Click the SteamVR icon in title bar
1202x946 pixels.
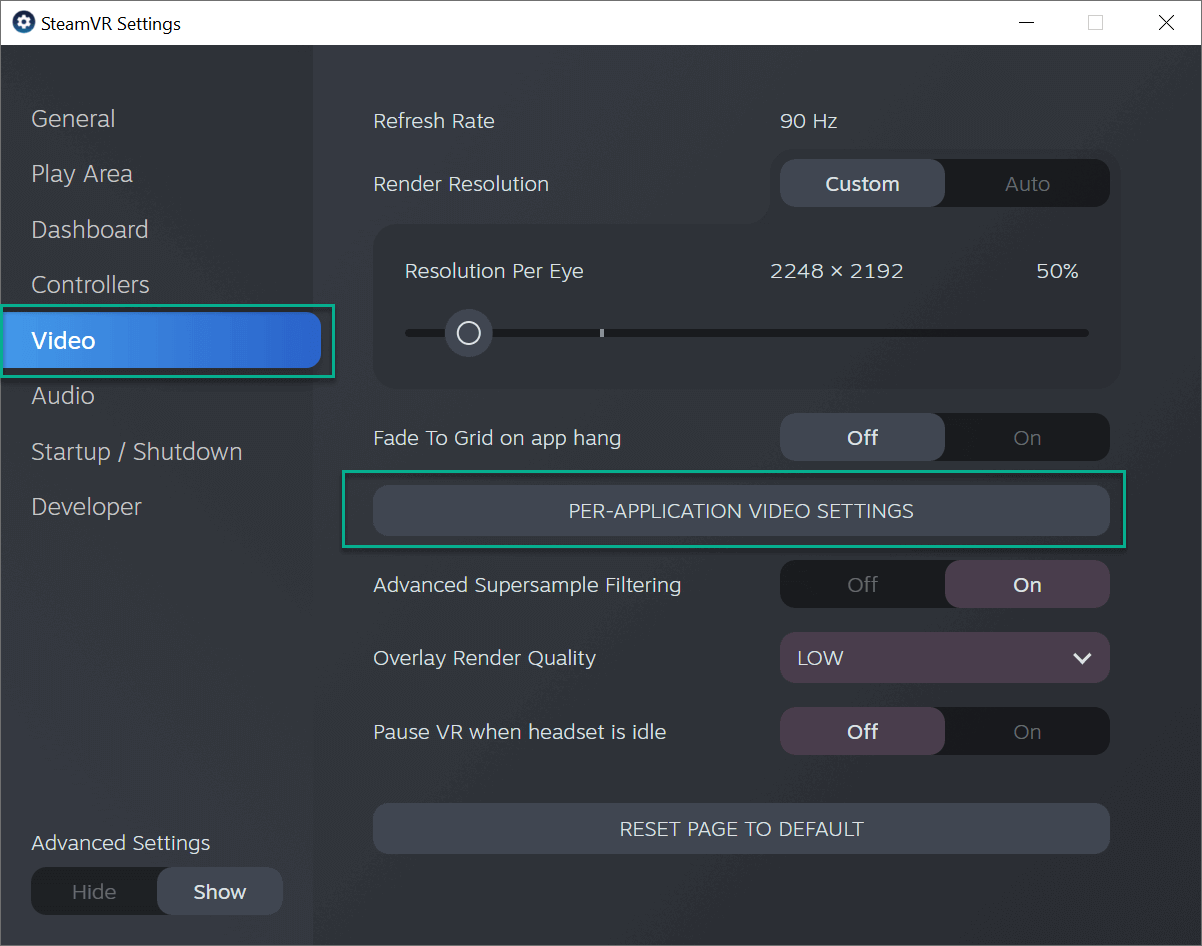pos(23,23)
